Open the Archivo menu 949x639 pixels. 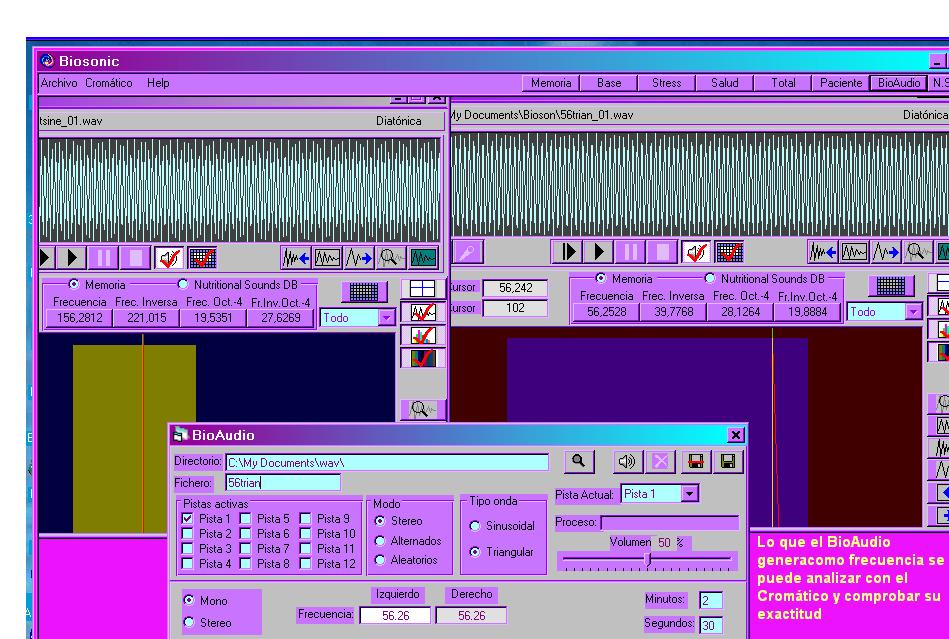tap(59, 83)
